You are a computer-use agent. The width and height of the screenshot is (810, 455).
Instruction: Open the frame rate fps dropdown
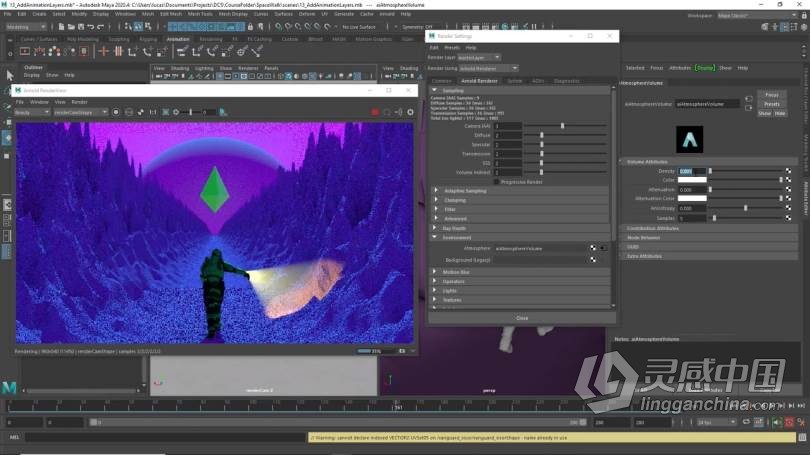[x=716, y=422]
